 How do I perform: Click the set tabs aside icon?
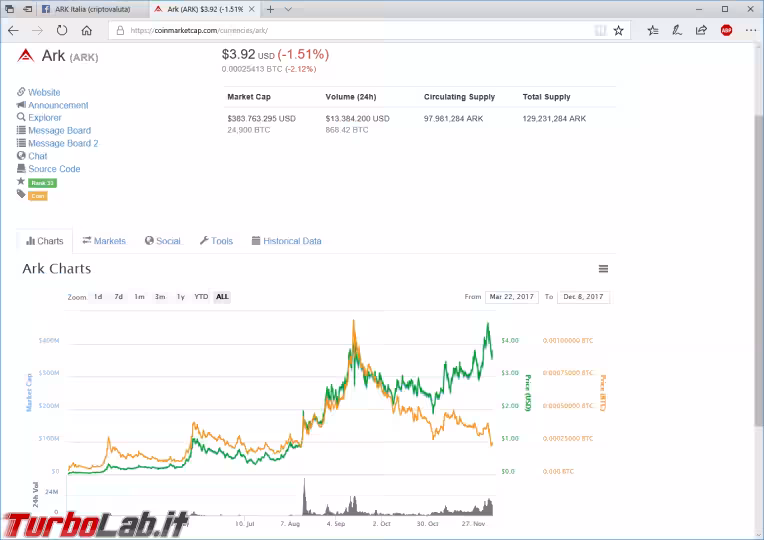[x=28, y=9]
